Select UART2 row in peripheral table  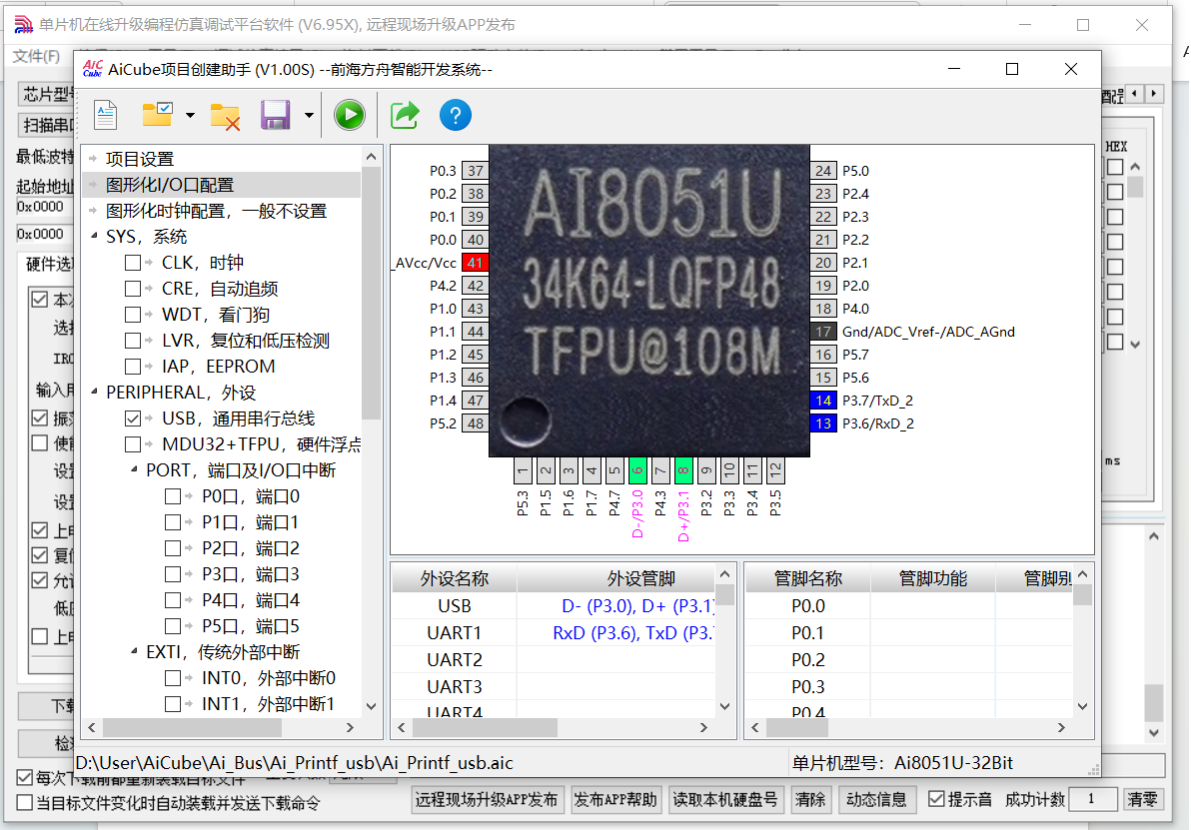pyautogui.click(x=554, y=660)
